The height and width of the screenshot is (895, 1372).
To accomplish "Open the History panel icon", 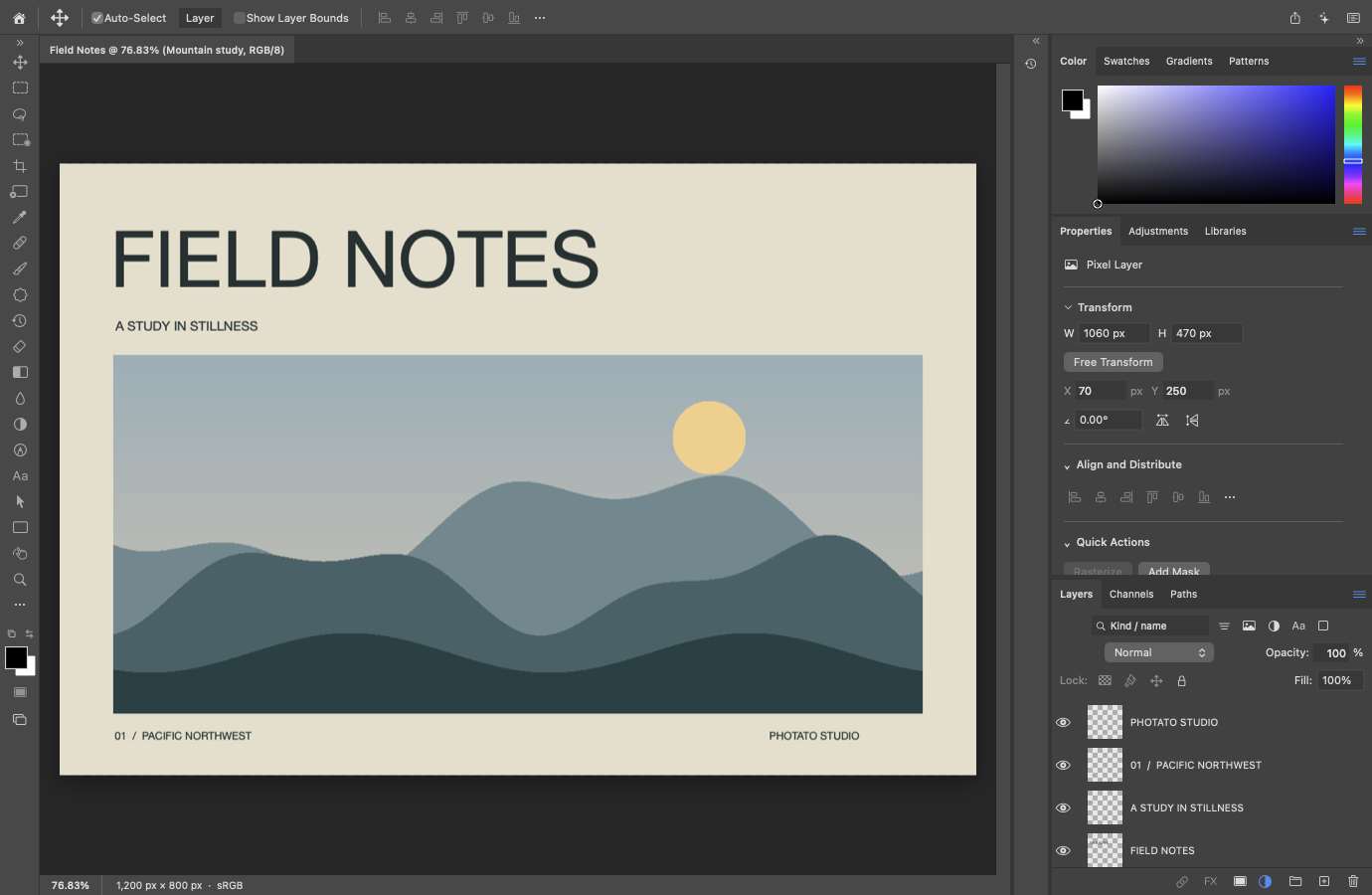I will [1031, 64].
